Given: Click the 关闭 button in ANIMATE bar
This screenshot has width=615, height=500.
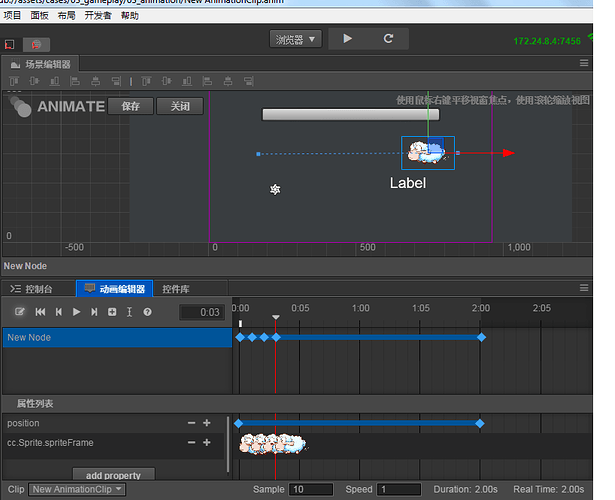Looking at the screenshot, I should click(x=180, y=106).
